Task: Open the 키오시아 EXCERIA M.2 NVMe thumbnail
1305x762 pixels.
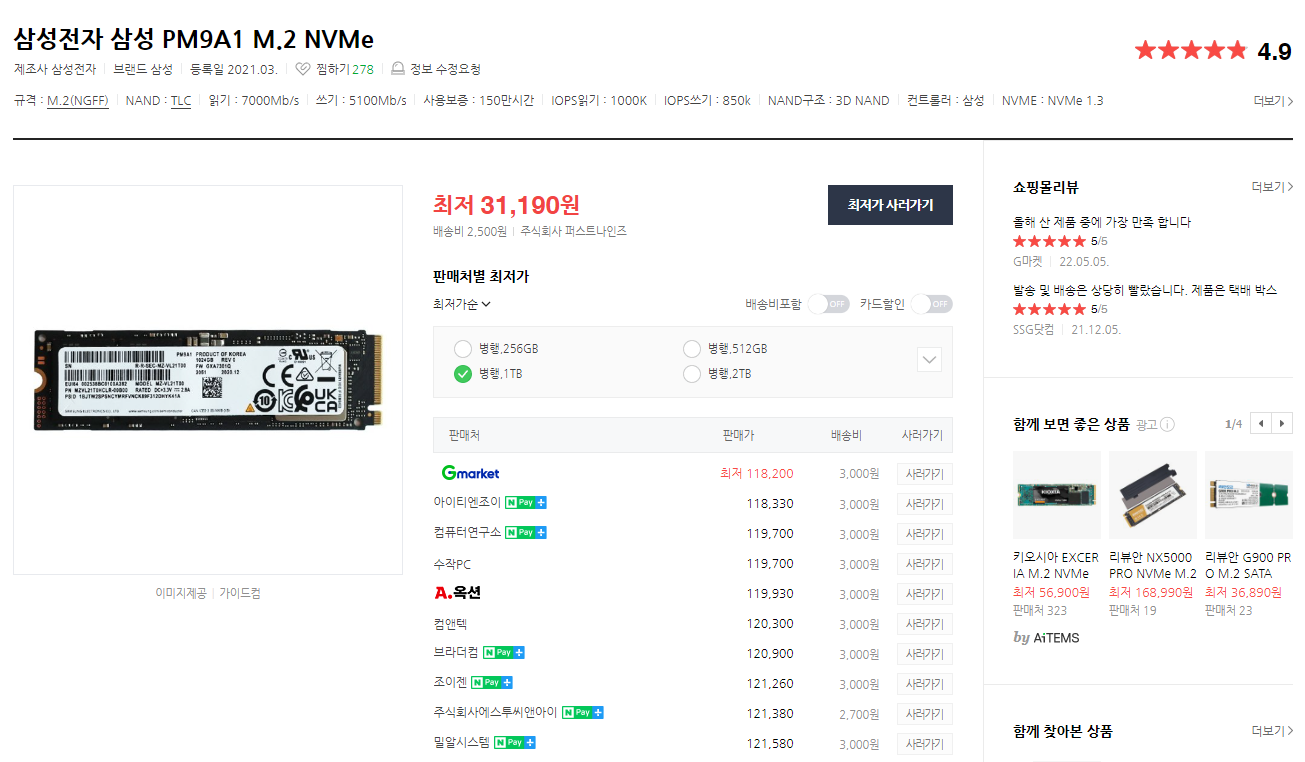Action: click(x=1057, y=495)
